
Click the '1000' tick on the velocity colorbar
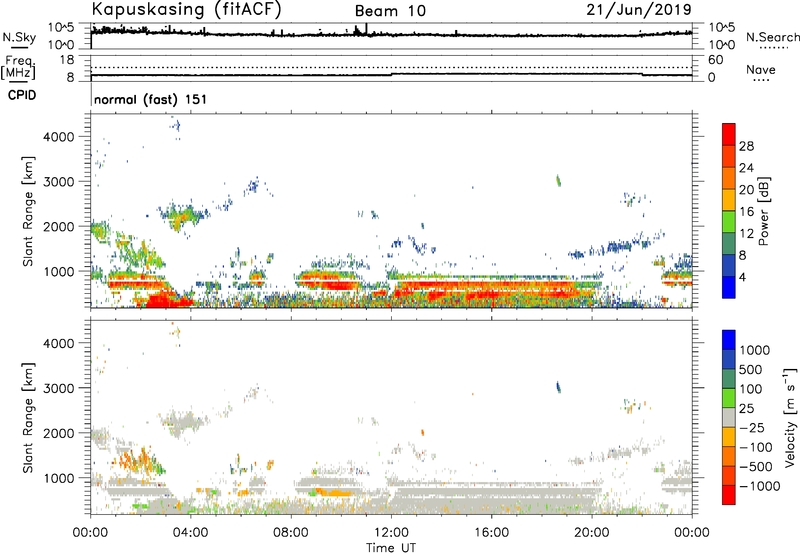pos(755,350)
